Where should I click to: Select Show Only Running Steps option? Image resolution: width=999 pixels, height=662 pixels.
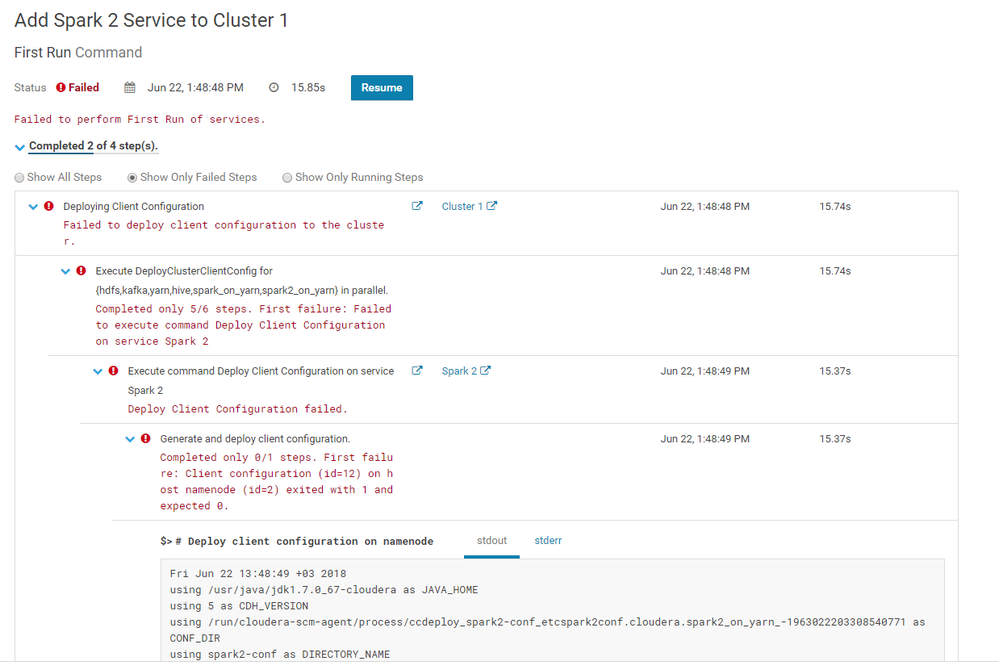click(x=287, y=178)
